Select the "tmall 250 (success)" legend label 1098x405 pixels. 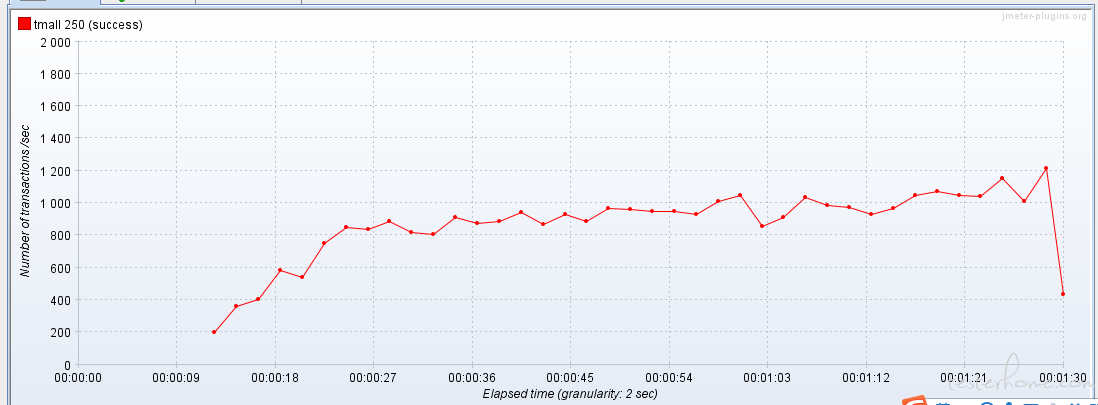pyautogui.click(x=88, y=24)
